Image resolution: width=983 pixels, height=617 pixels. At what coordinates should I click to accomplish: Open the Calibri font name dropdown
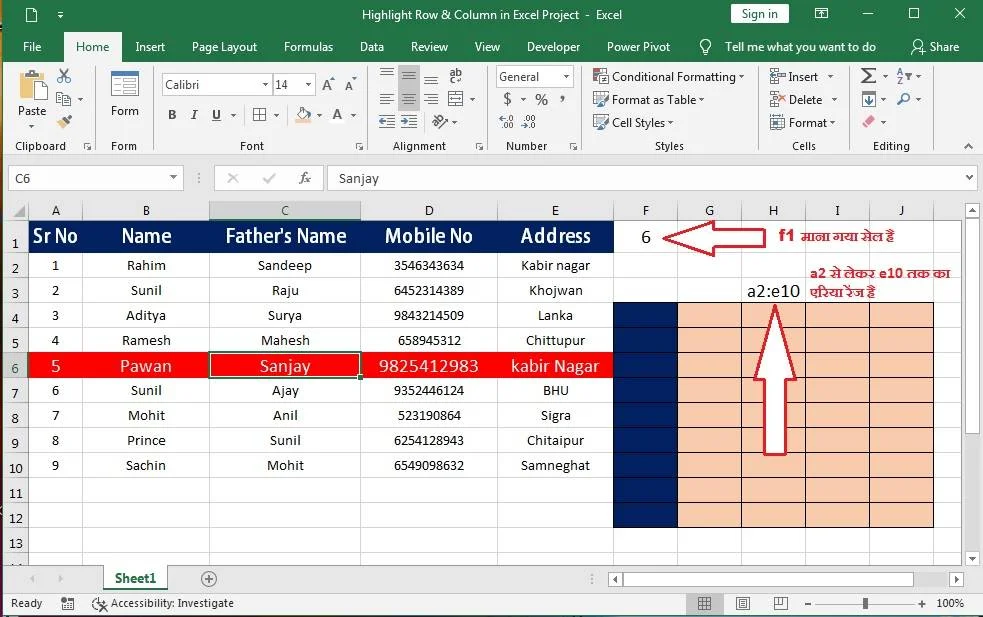click(265, 85)
